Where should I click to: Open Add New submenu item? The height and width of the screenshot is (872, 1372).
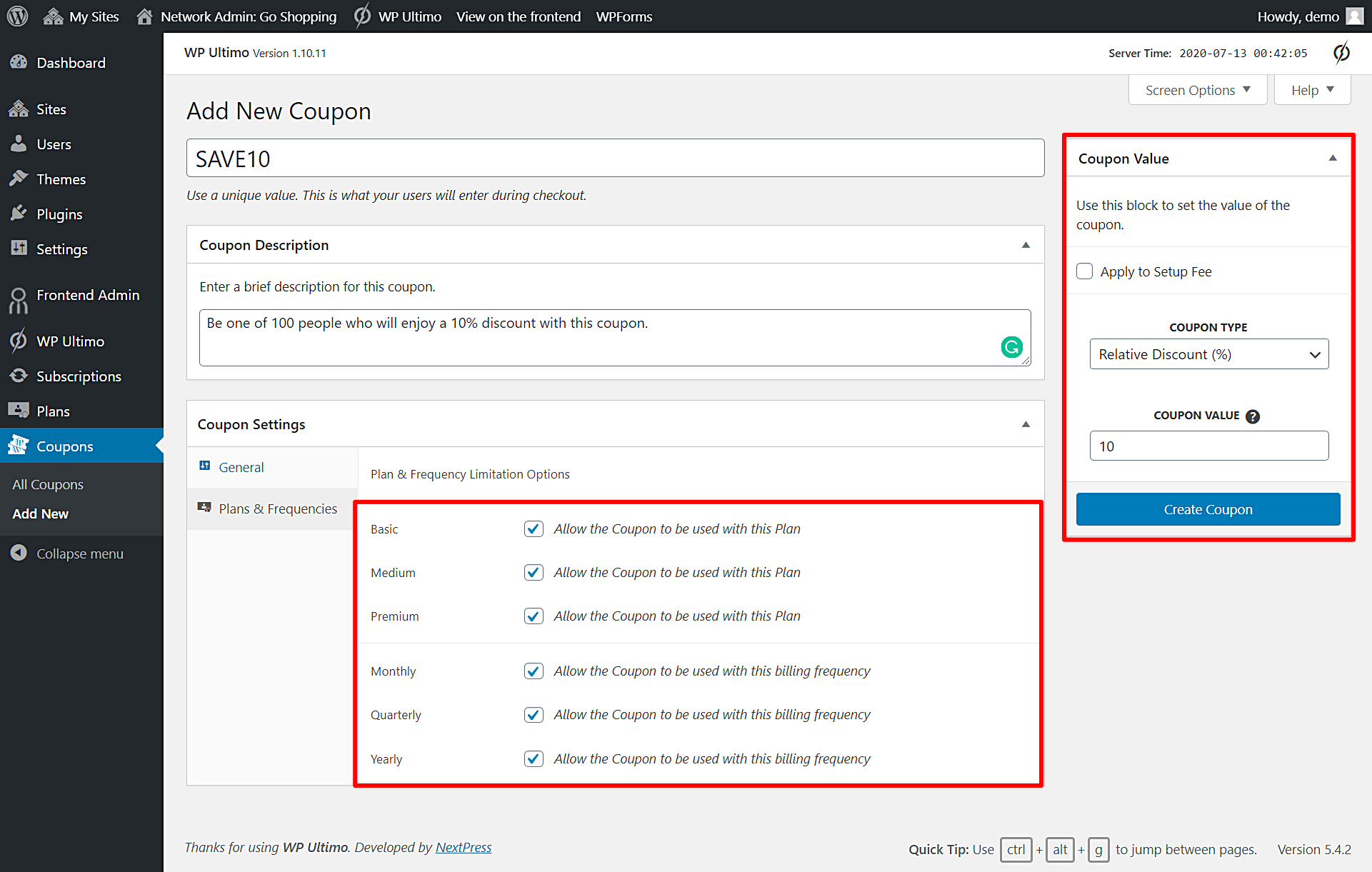coord(41,513)
